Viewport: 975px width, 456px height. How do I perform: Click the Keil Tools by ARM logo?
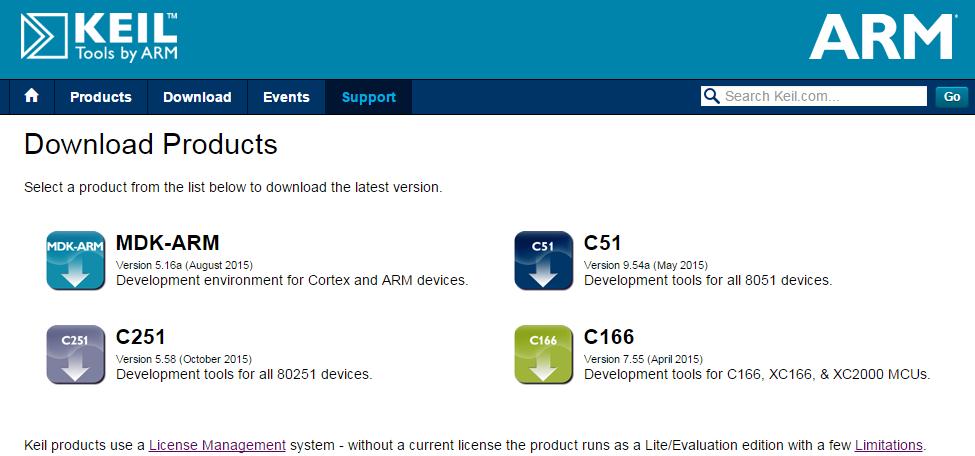coord(99,37)
